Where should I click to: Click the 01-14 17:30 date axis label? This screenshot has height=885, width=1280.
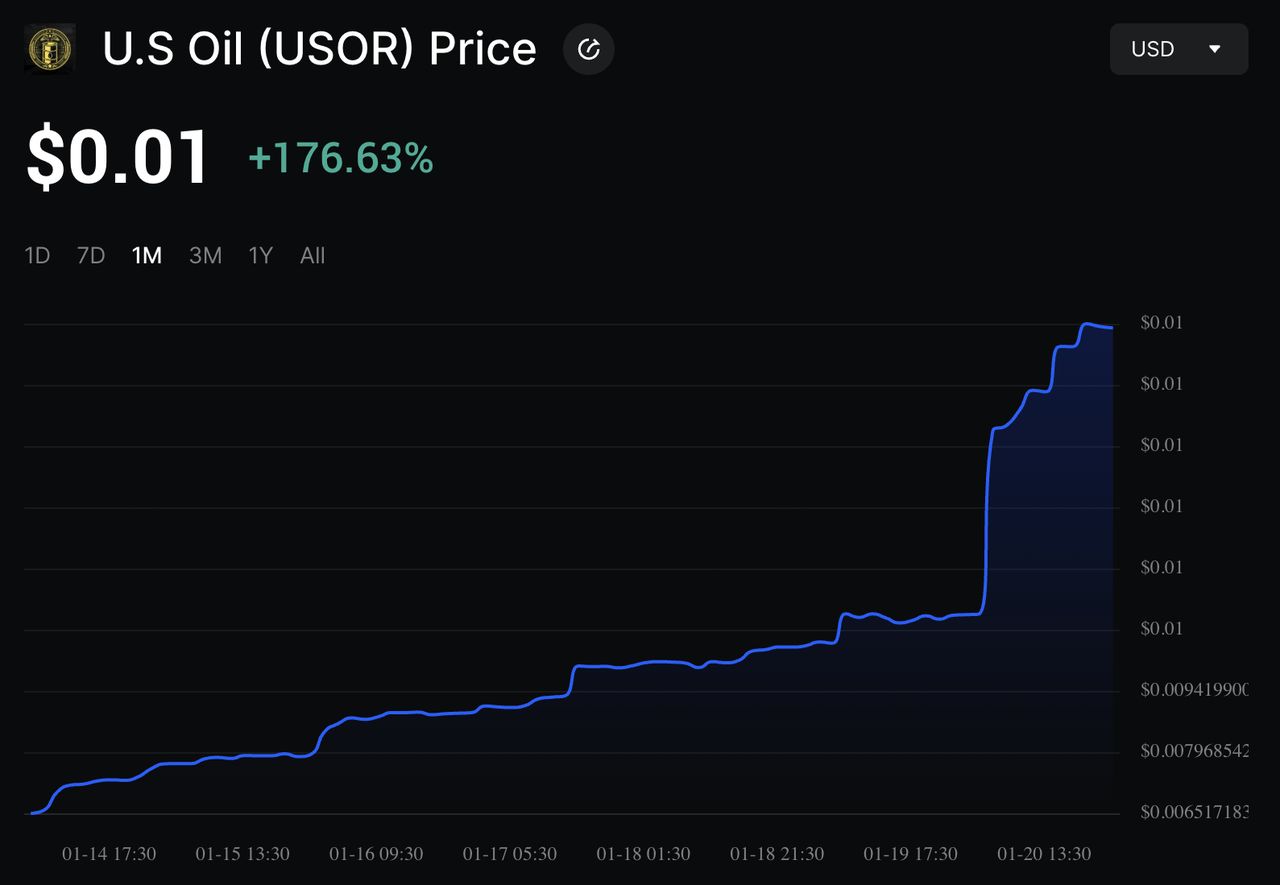(x=109, y=854)
